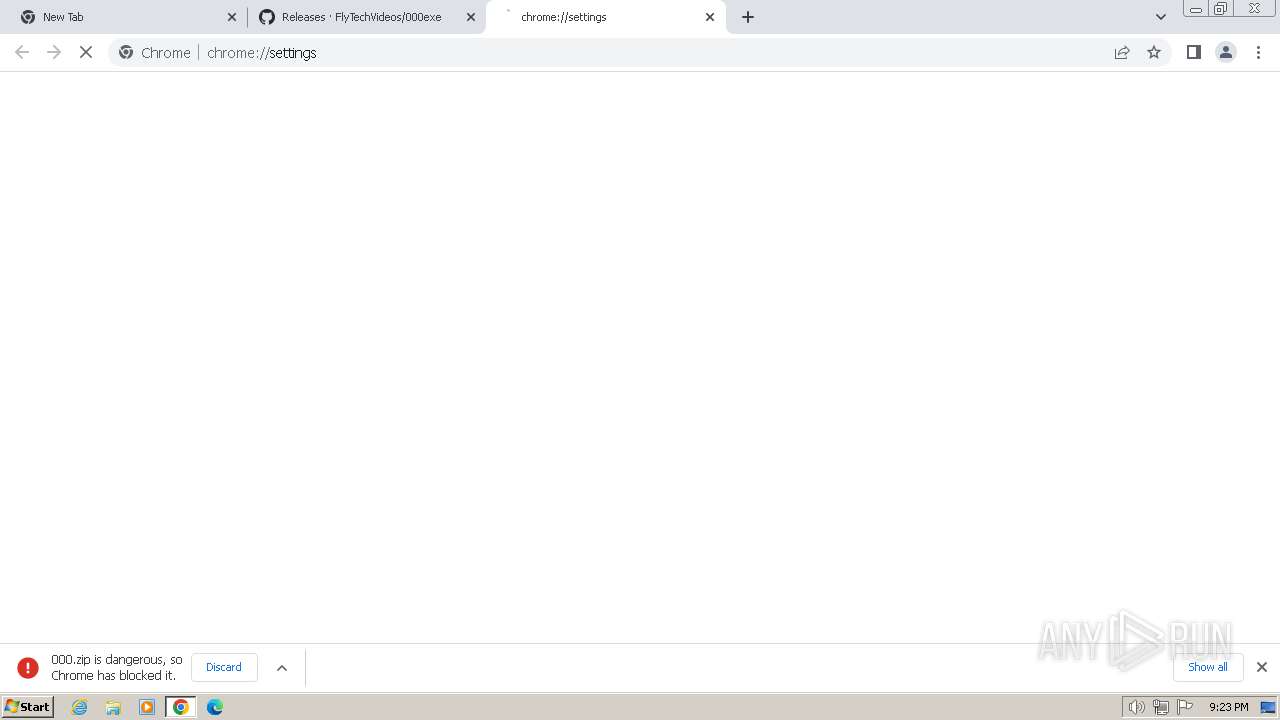The width and height of the screenshot is (1280, 720).
Task: Bookmark this page with star icon
Action: point(1154,53)
